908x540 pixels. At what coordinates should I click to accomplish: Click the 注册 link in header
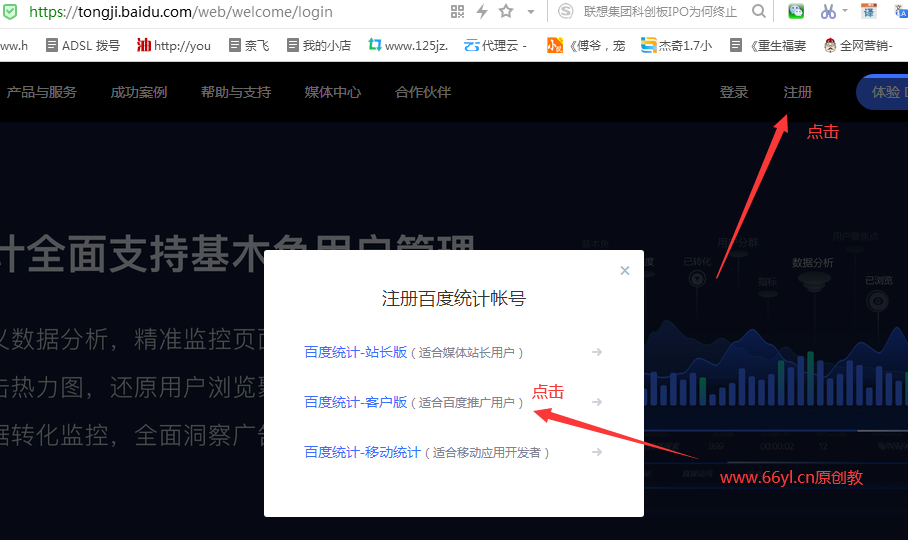[797, 92]
